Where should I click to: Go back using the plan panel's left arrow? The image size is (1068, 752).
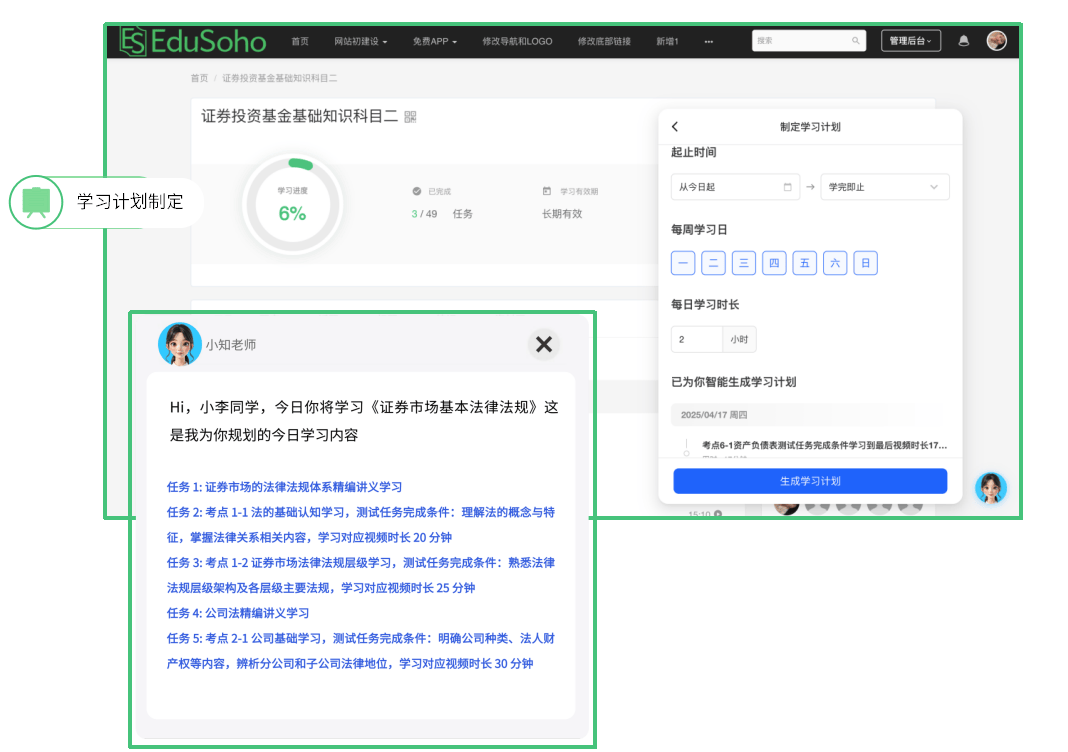click(x=675, y=127)
